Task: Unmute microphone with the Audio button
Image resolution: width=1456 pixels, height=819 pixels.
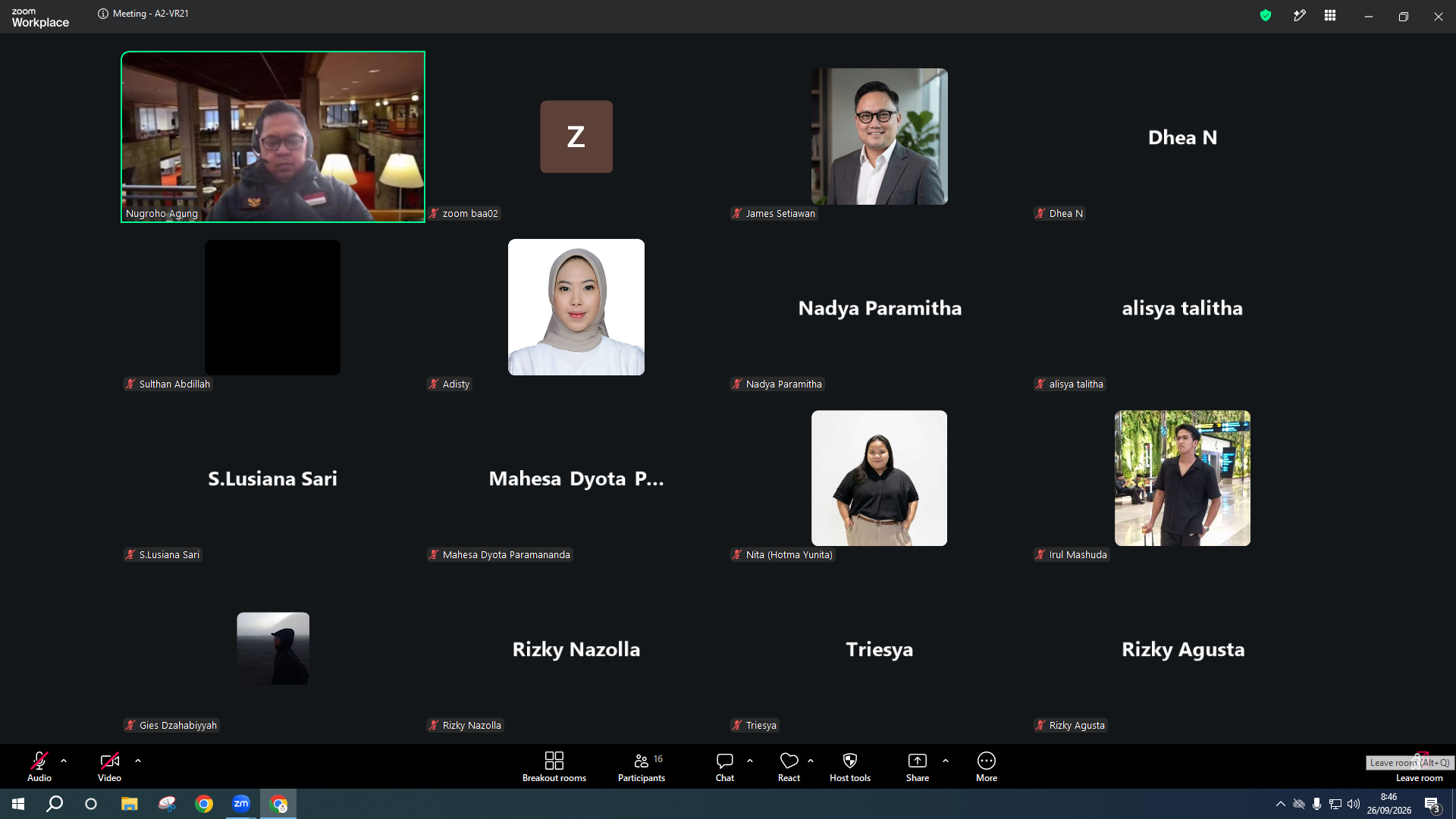Action: (39, 766)
